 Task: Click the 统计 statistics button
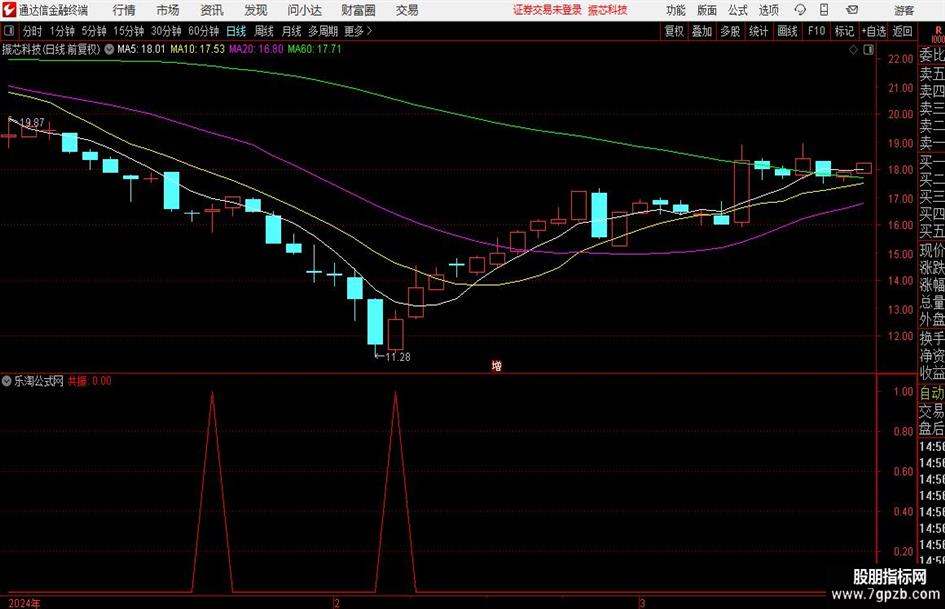[x=758, y=31]
